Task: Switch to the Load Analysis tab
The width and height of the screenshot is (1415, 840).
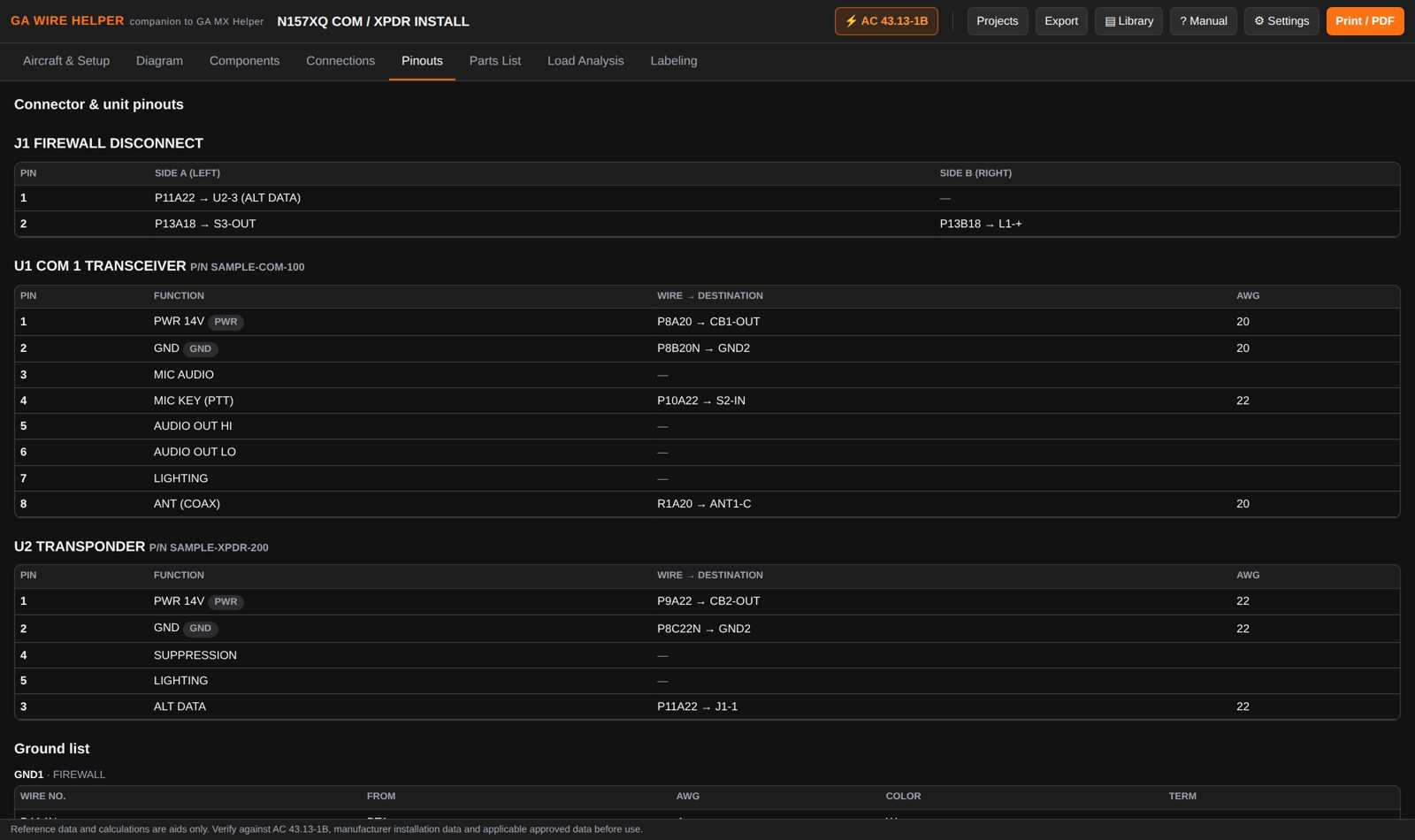Action: pos(585,61)
